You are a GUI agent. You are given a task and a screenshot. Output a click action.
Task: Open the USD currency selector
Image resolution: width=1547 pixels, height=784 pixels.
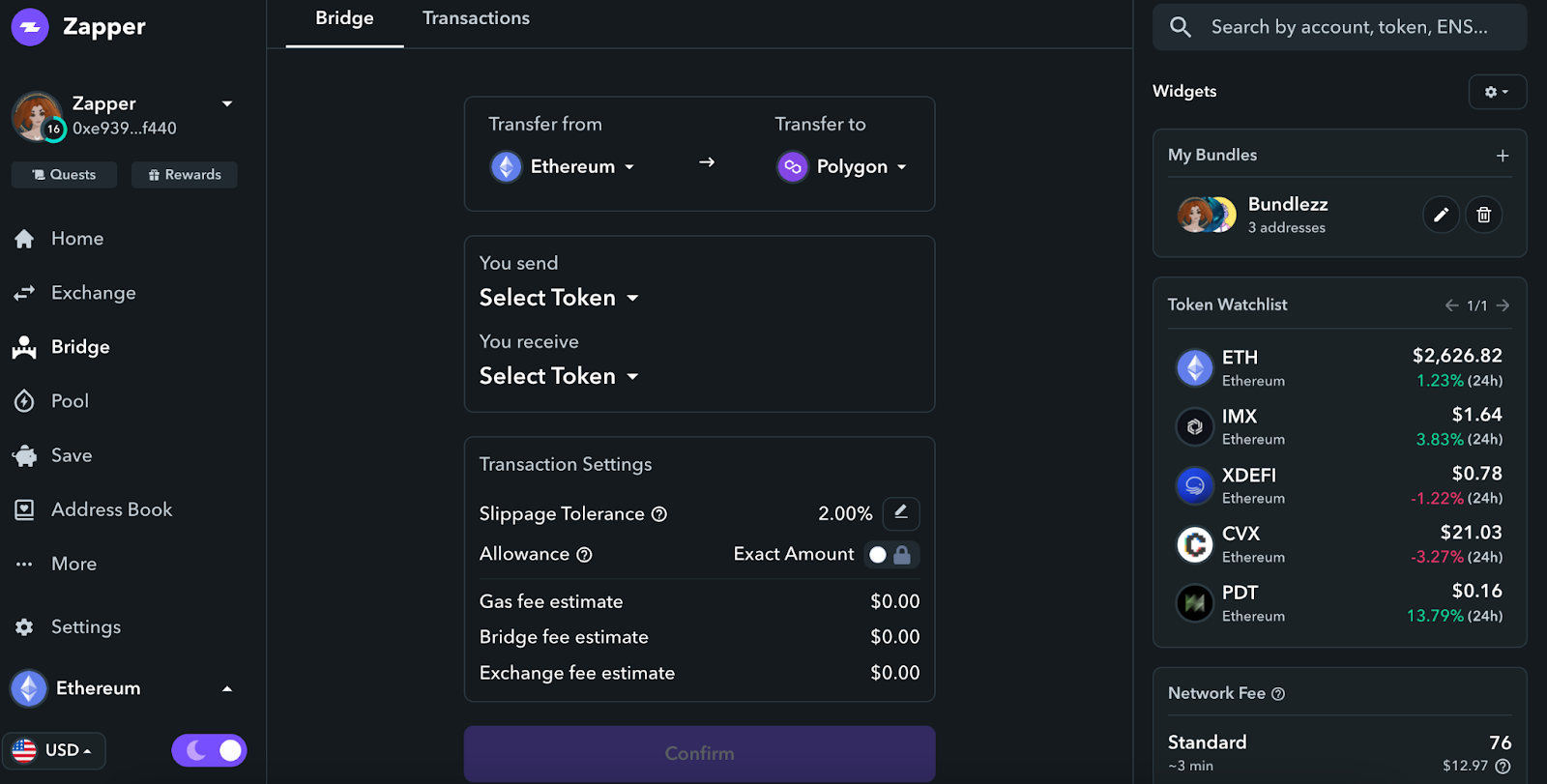point(54,750)
